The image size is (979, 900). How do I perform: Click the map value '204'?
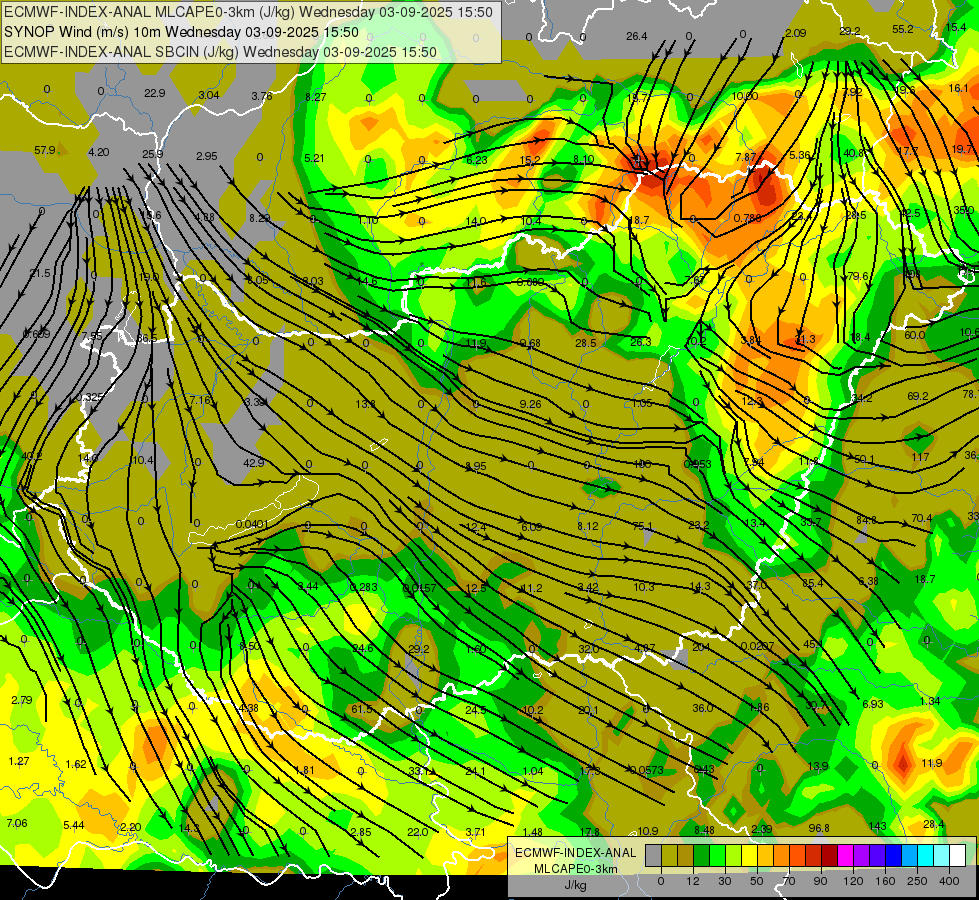(x=701, y=647)
